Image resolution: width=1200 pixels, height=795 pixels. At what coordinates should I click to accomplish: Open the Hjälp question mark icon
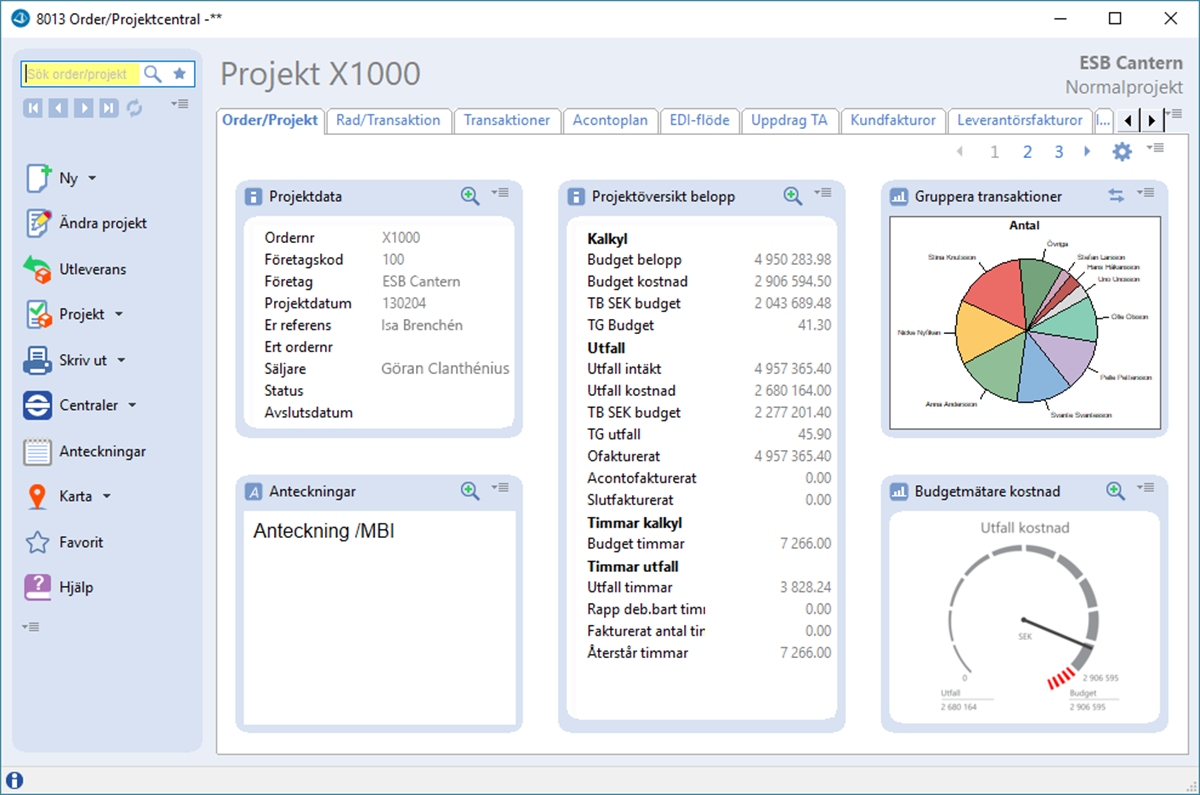tap(38, 587)
